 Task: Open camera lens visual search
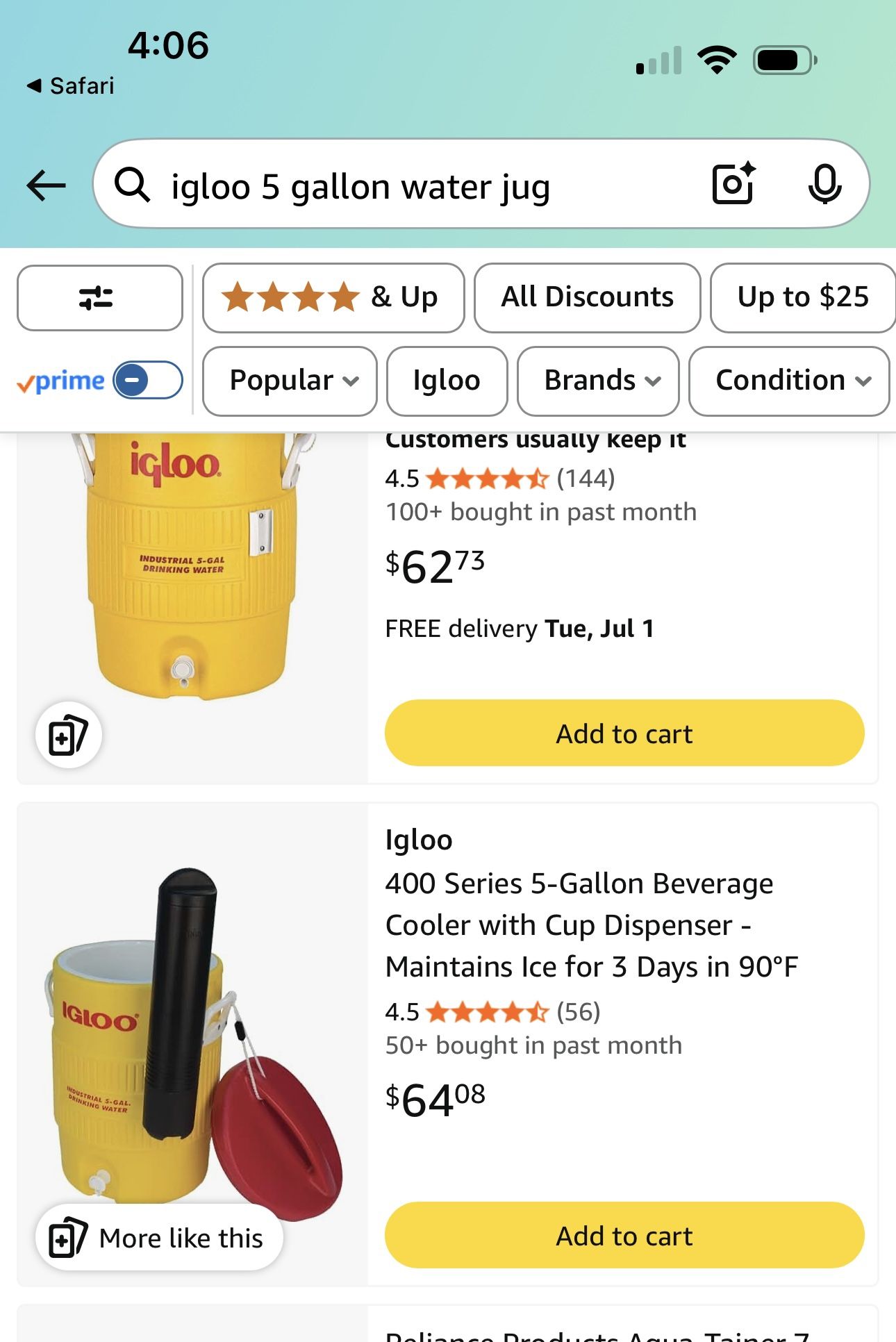tap(733, 184)
